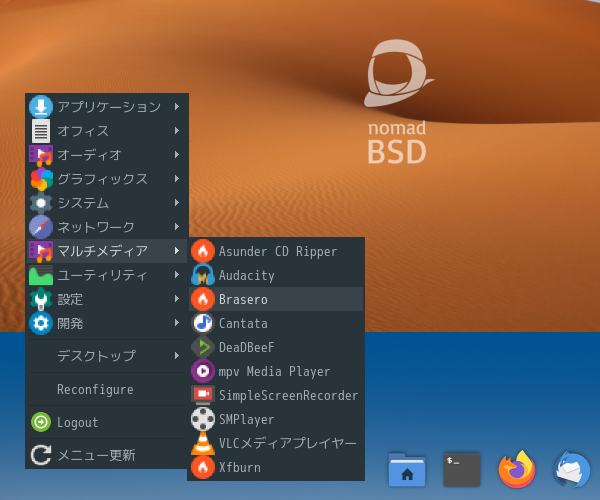The image size is (600, 500).
Task: Open the 設定 category label
Action: [70, 299]
